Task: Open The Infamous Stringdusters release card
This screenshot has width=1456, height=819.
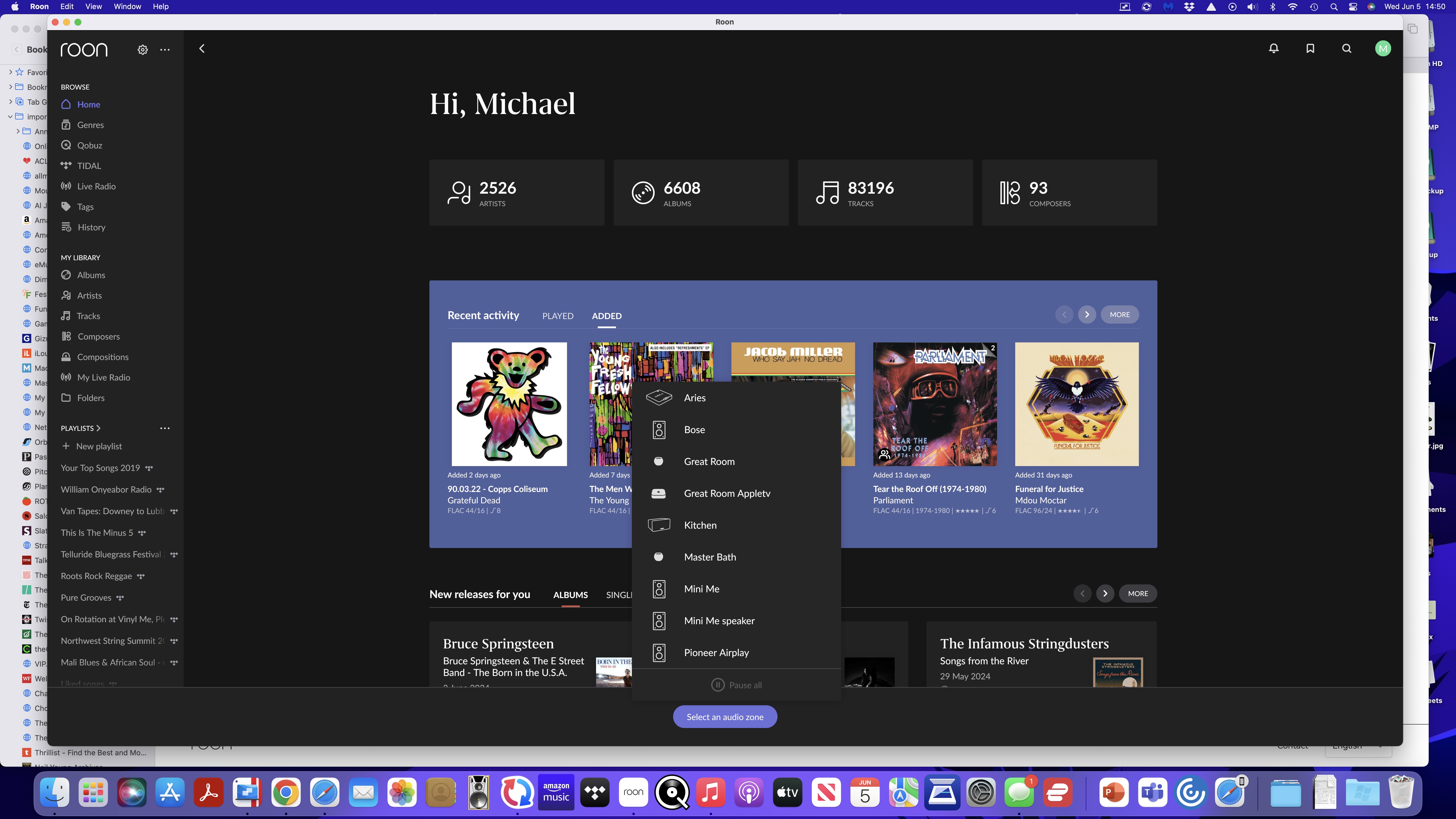Action: 1041,655
